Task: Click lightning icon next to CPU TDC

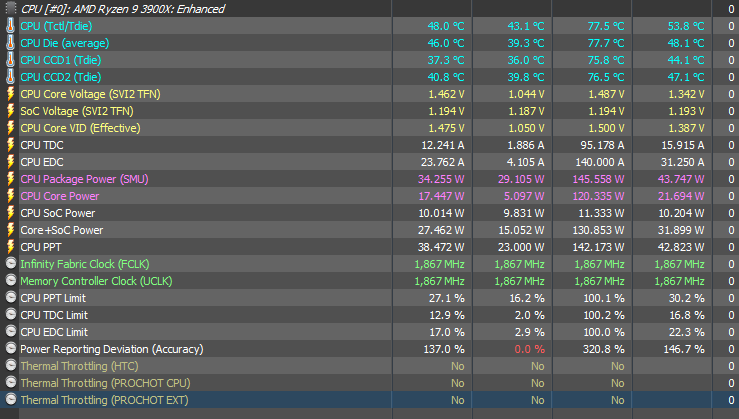Action: [10, 145]
